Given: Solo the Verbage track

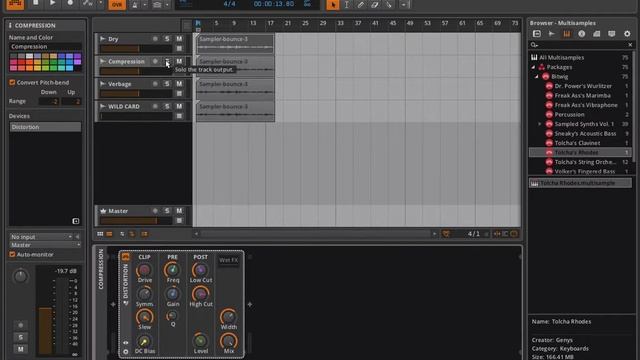Looking at the screenshot, I should (167, 84).
